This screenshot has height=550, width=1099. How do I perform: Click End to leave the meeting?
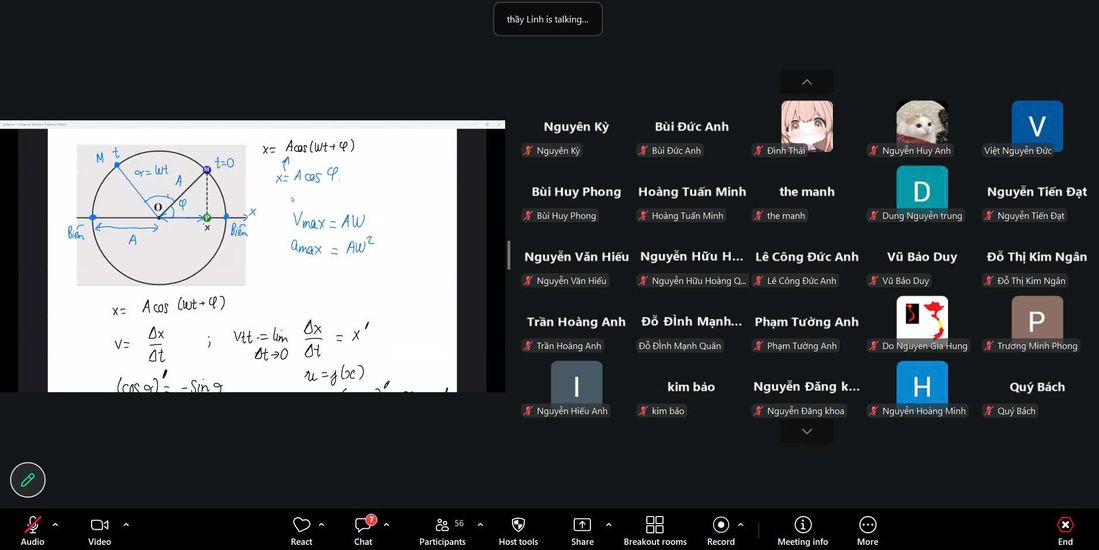(x=1065, y=530)
